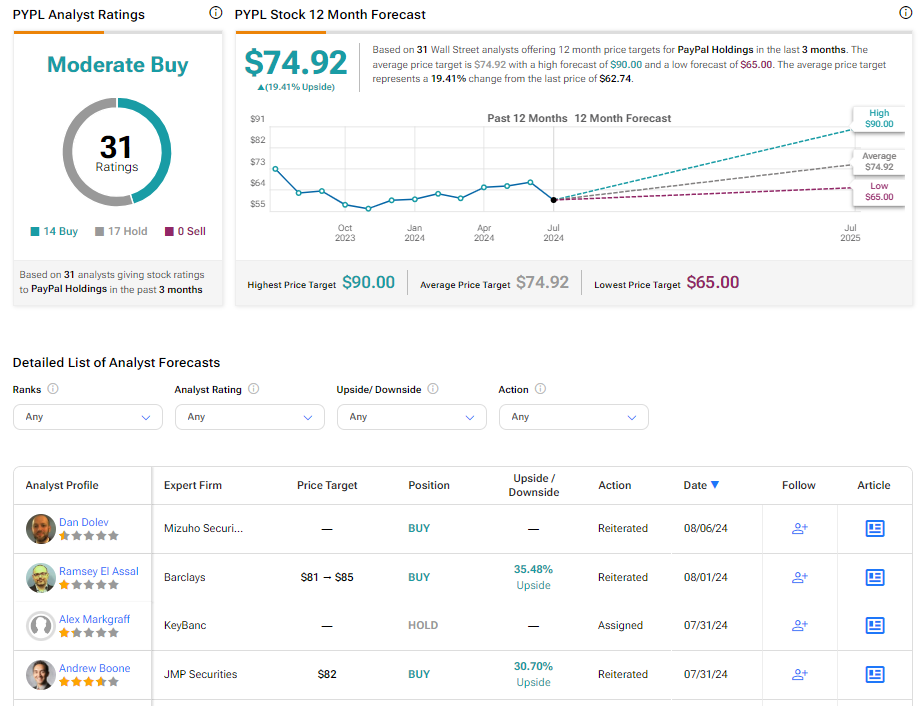Screen dimensions: 918x706
Task: Follow analyst Alex Markgraff
Action: (x=799, y=625)
